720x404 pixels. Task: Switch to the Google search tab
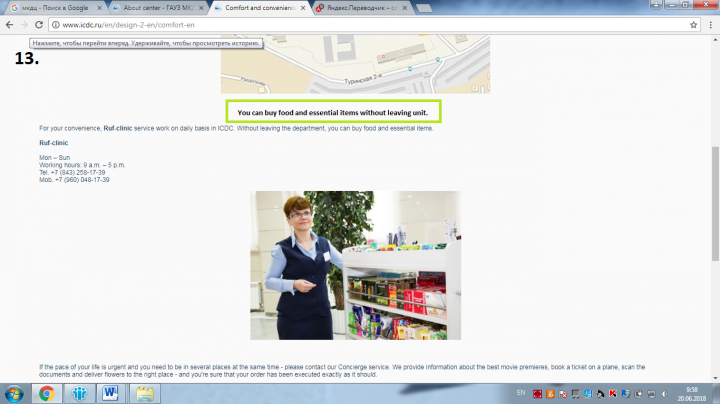click(x=54, y=8)
